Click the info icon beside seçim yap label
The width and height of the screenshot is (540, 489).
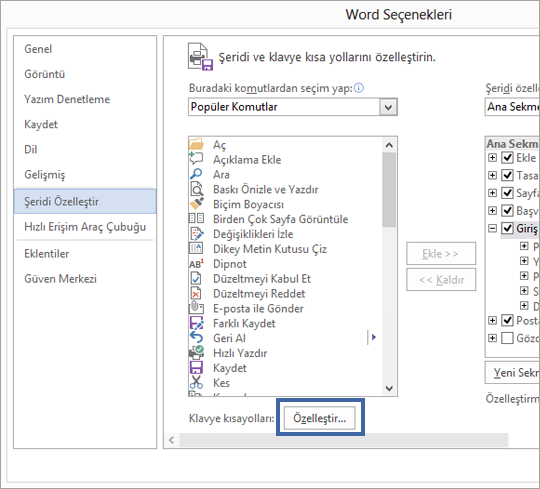359,88
